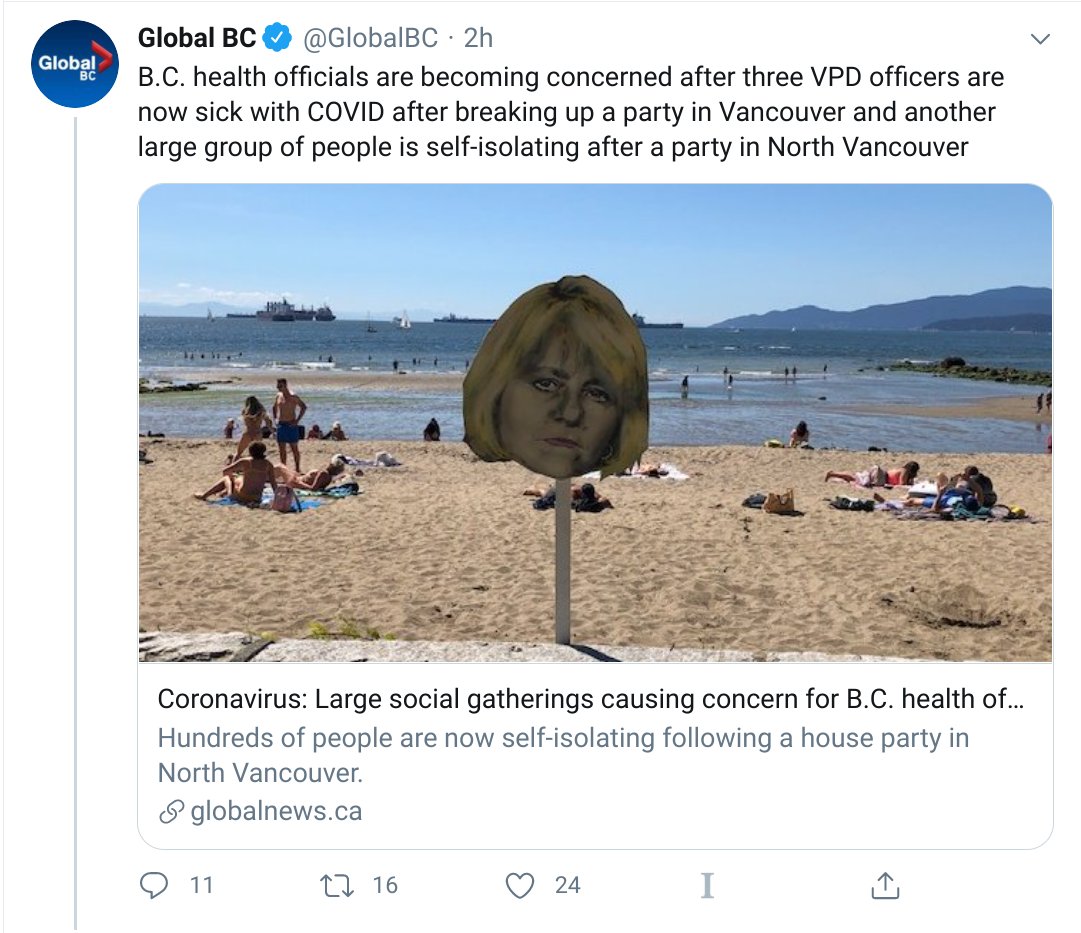1081x933 pixels.
Task: Open the Coronavirus article headline
Action: (x=591, y=699)
